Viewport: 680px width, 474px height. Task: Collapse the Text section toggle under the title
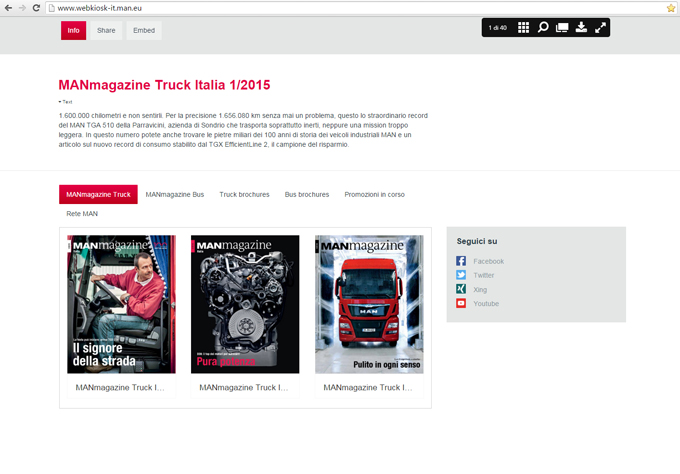(65, 102)
